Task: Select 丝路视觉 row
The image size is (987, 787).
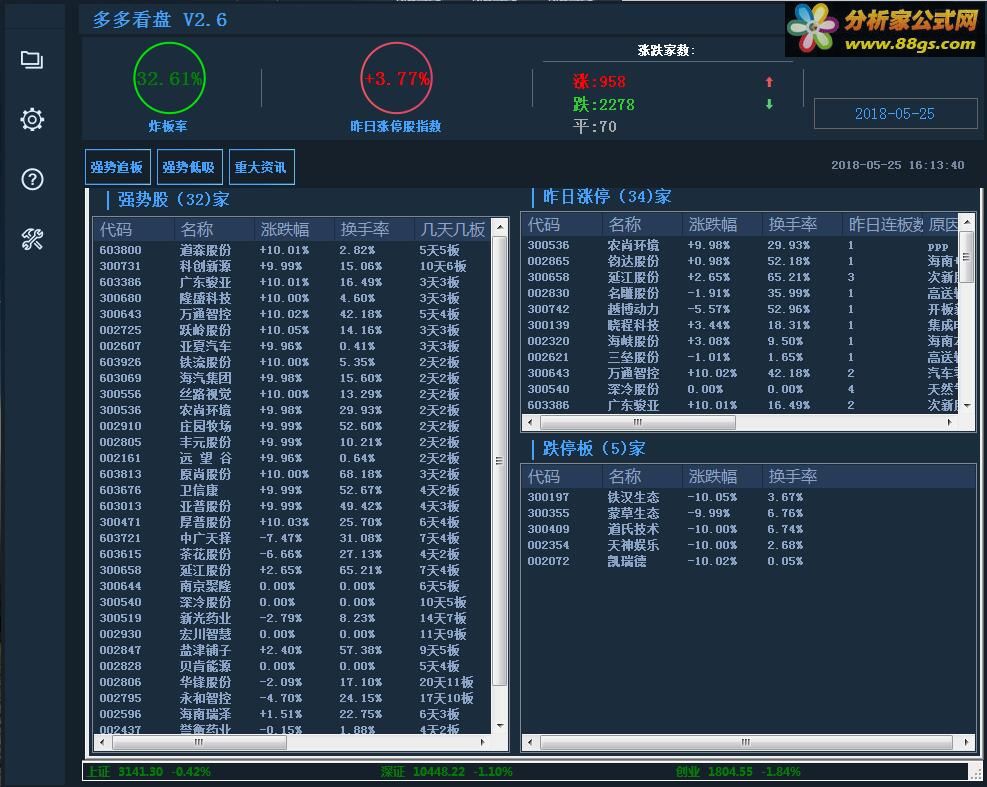Action: 292,394
